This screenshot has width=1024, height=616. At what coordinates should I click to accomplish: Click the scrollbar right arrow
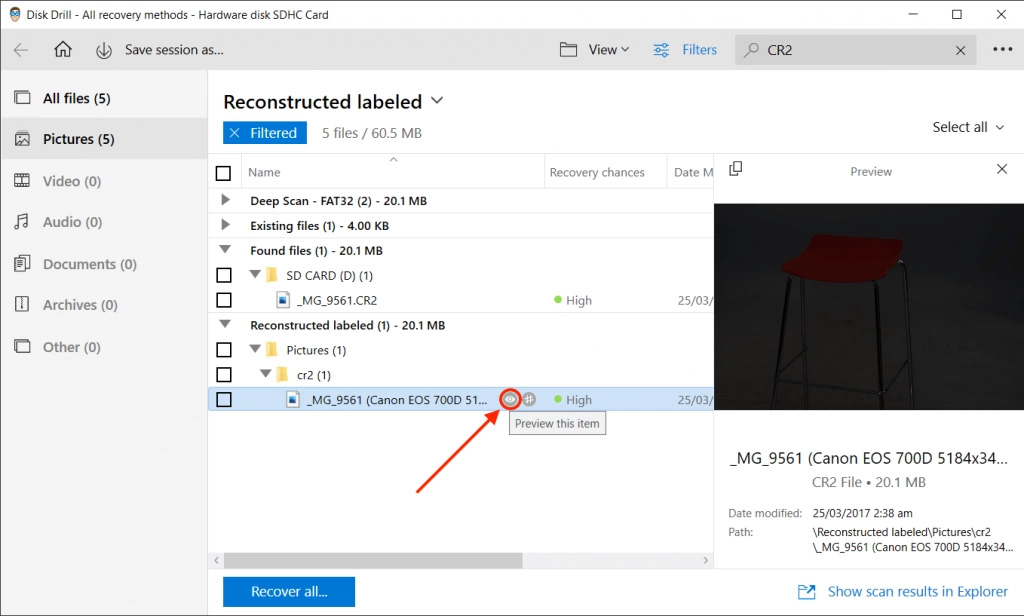[705, 560]
